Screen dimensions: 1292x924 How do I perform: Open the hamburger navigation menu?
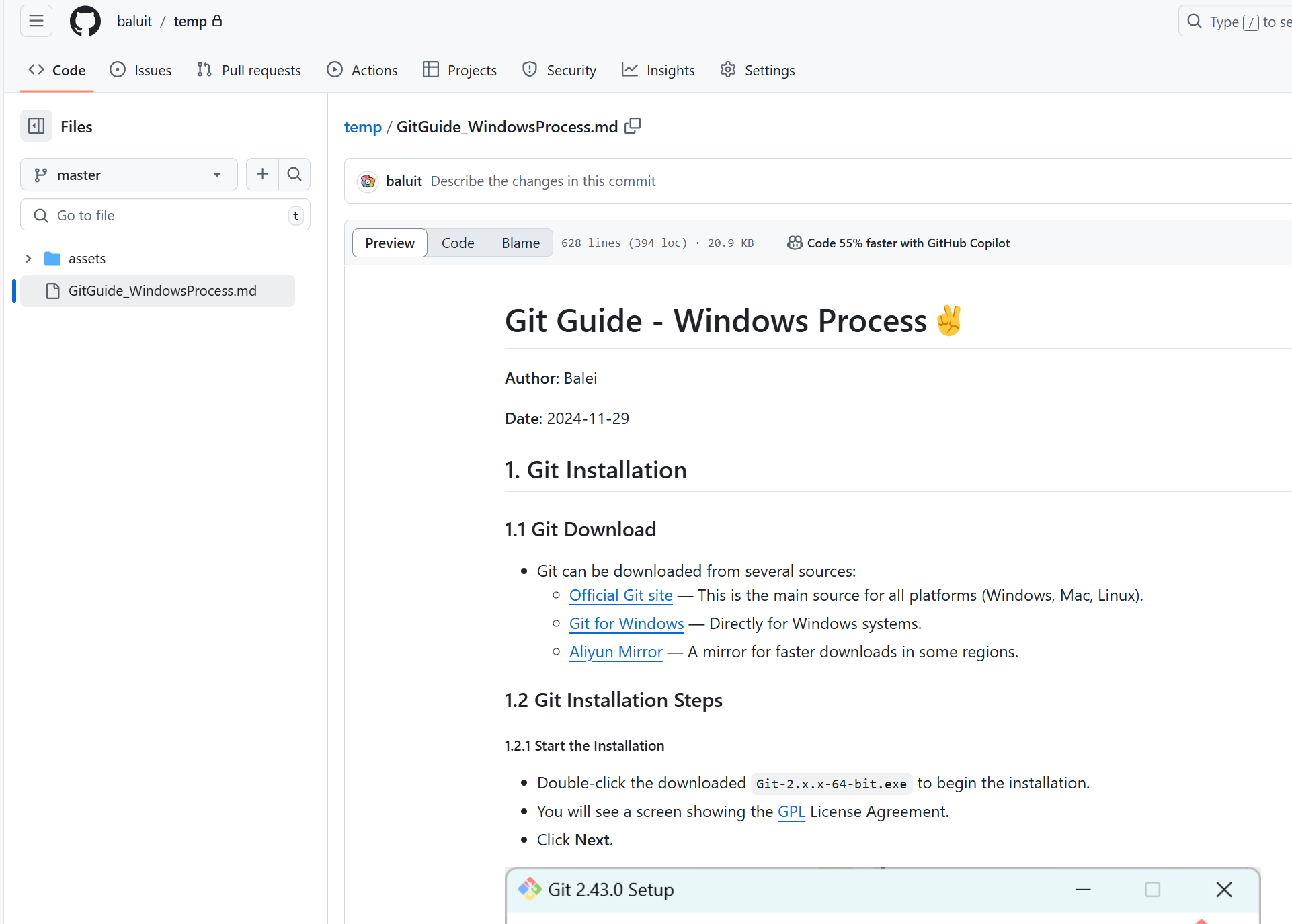coord(36,21)
